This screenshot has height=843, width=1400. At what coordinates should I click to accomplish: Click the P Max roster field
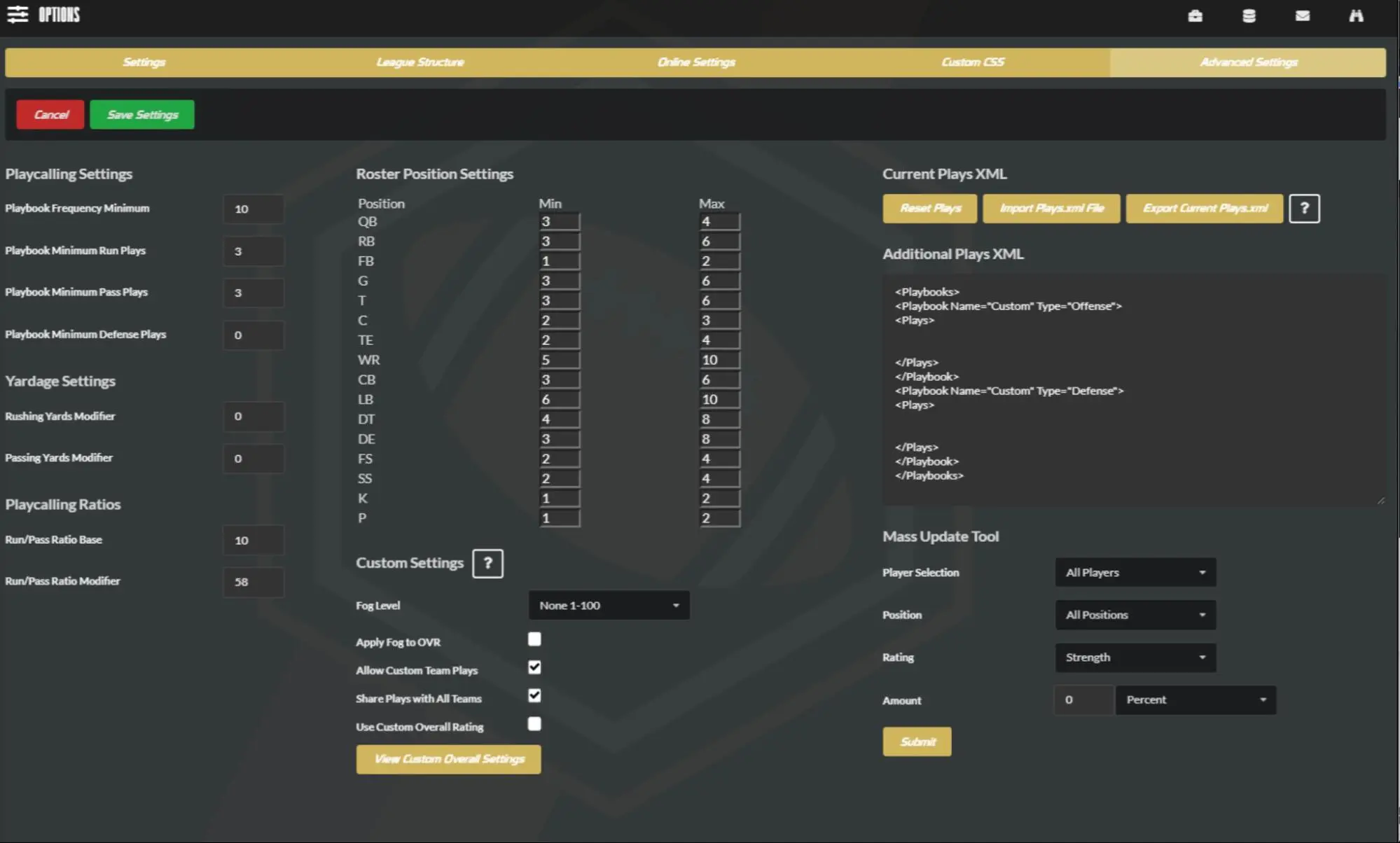coord(719,518)
